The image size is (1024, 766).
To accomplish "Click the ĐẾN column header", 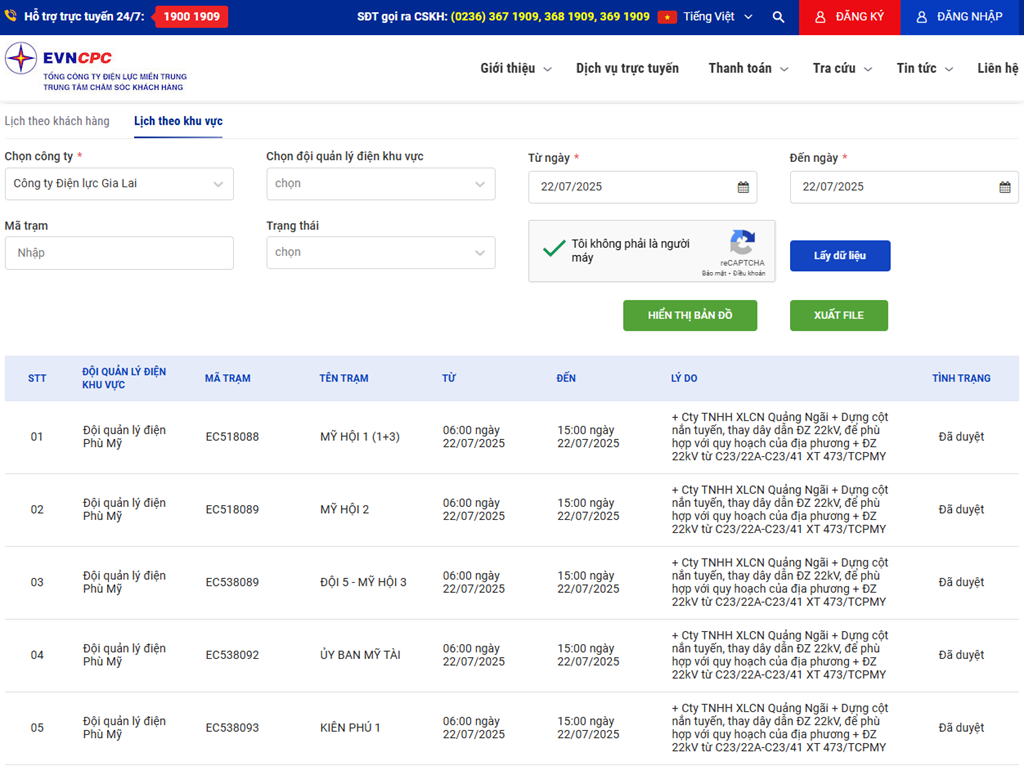I will click(566, 378).
